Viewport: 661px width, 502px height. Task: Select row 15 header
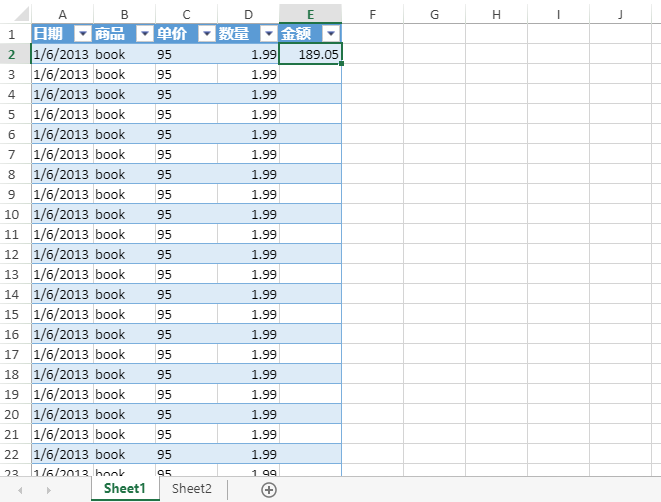11,314
